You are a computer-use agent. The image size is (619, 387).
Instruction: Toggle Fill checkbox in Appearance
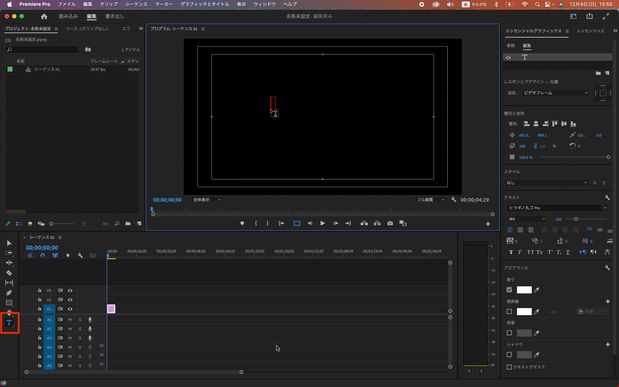coord(509,290)
